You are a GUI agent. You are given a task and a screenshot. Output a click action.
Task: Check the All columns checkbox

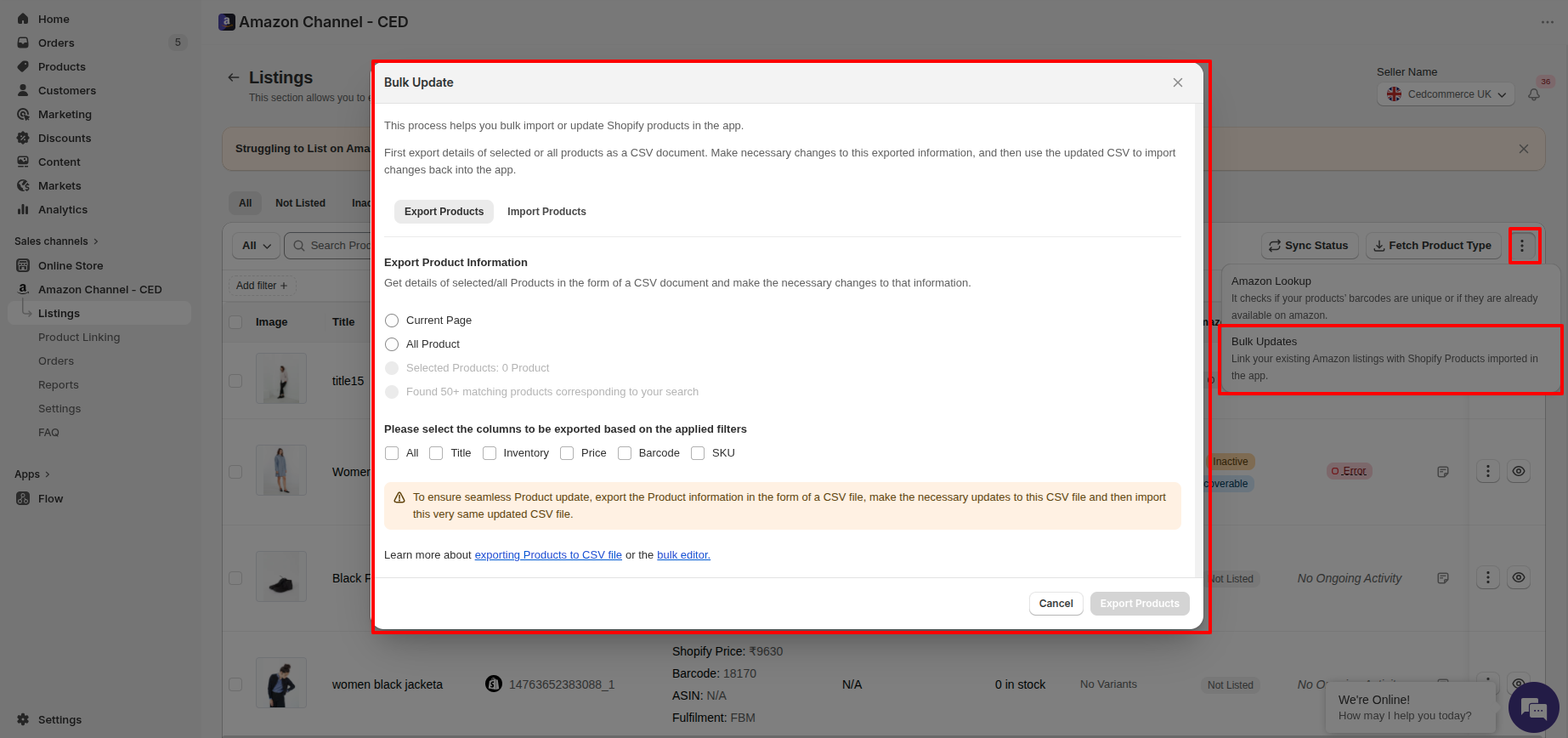pos(392,453)
